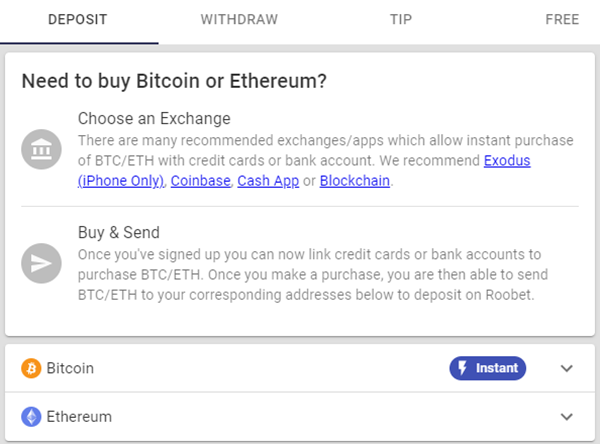Expand the Ethereum deposit chevron
Viewport: 600px width, 444px height.
click(x=567, y=416)
